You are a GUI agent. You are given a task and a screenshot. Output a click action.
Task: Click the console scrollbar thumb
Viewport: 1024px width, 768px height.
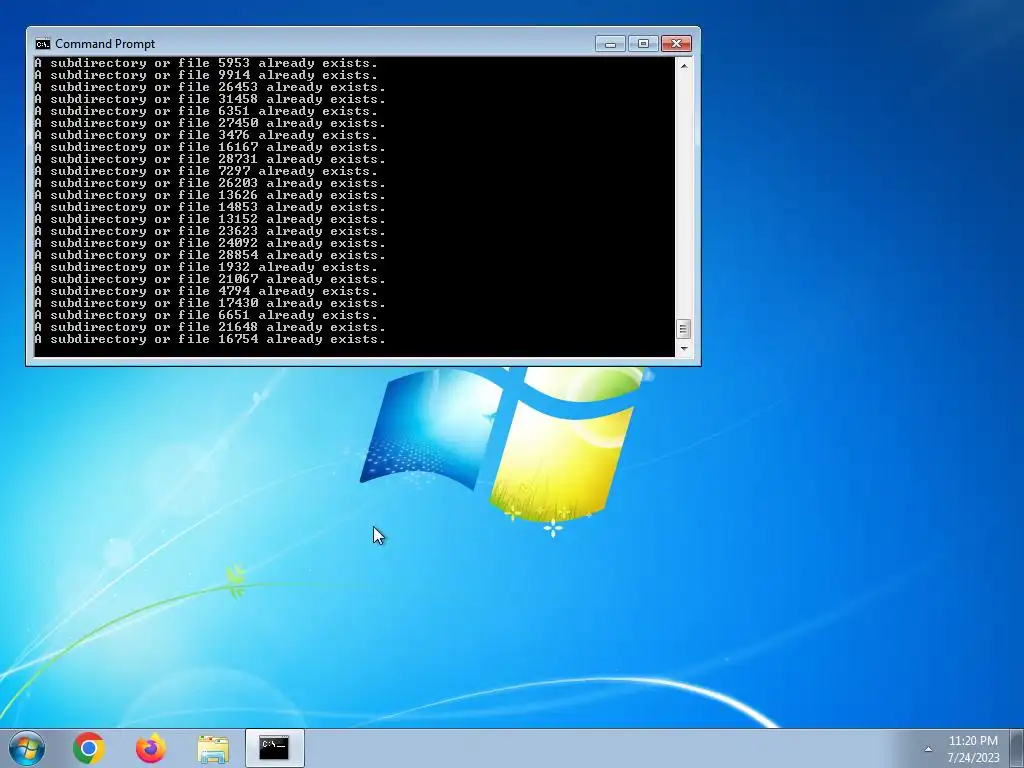tap(683, 328)
